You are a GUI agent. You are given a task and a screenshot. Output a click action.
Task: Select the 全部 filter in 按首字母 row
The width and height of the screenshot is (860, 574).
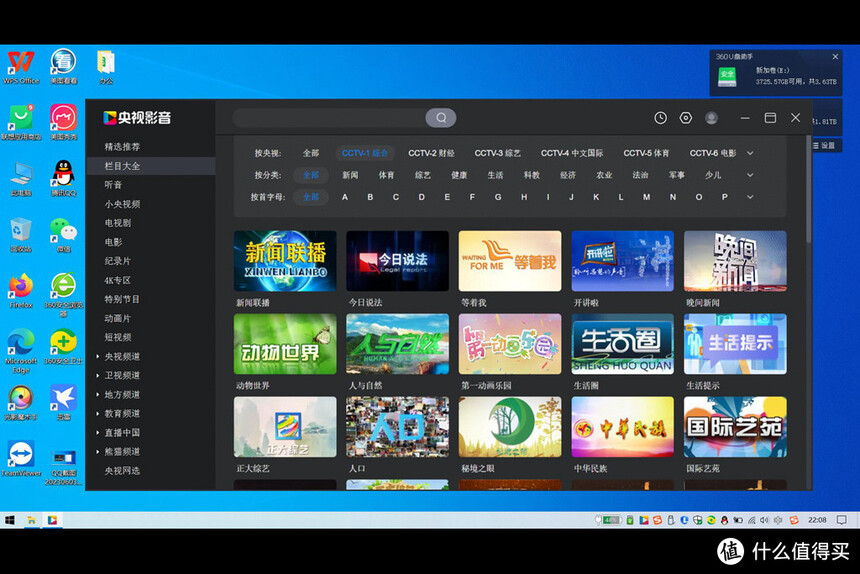coord(311,197)
